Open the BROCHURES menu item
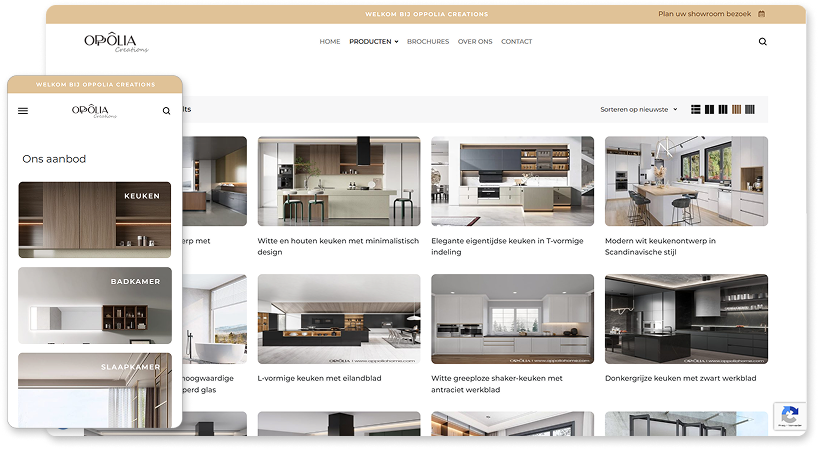 428,42
